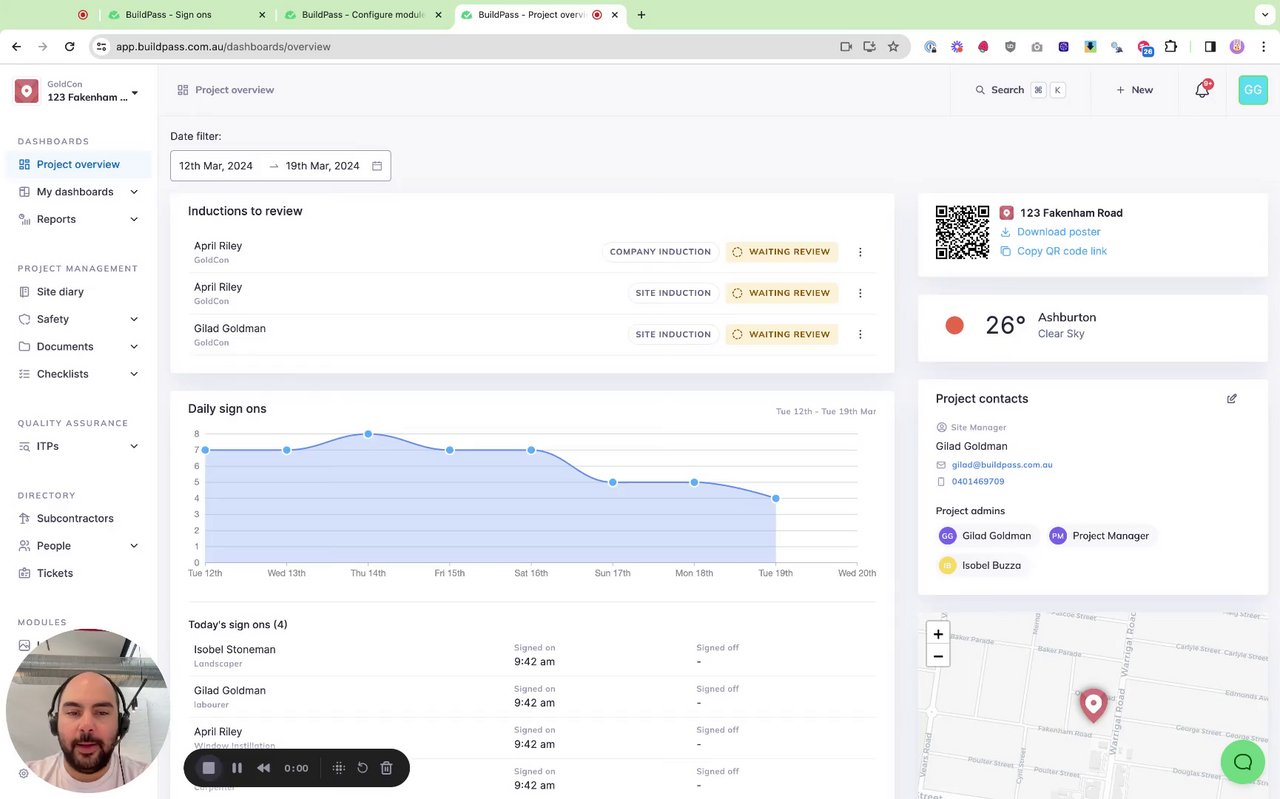The width and height of the screenshot is (1280, 799).
Task: Click the gilad@buildpass.com.au email link
Action: click(x=1002, y=465)
